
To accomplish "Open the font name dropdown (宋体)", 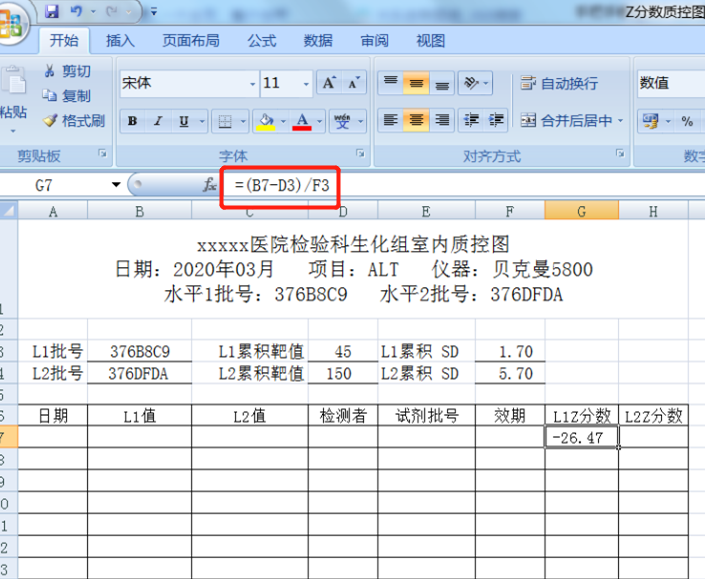I will tap(251, 83).
